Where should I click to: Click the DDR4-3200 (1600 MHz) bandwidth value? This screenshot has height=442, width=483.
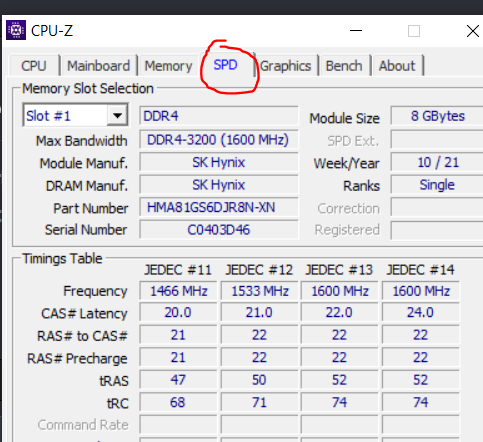219,140
